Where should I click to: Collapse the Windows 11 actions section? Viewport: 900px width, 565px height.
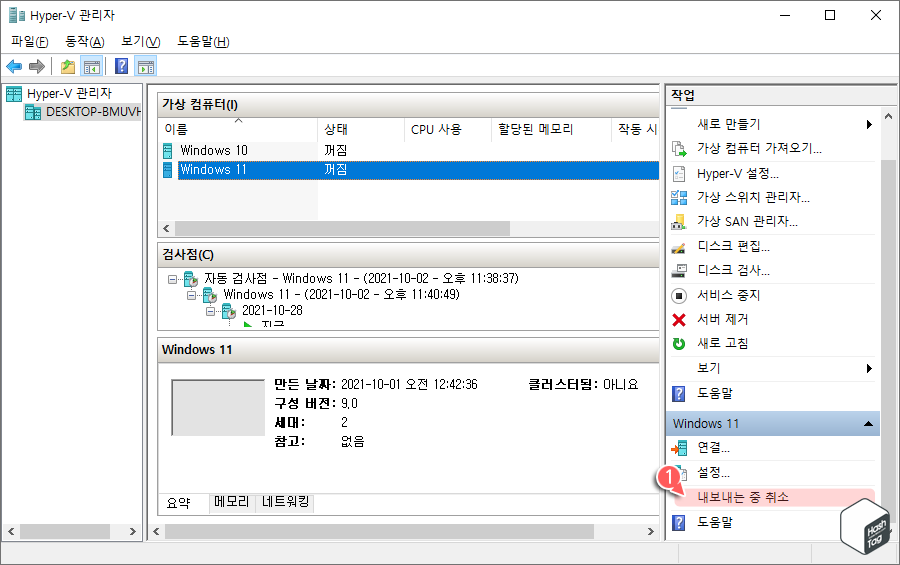click(868, 424)
